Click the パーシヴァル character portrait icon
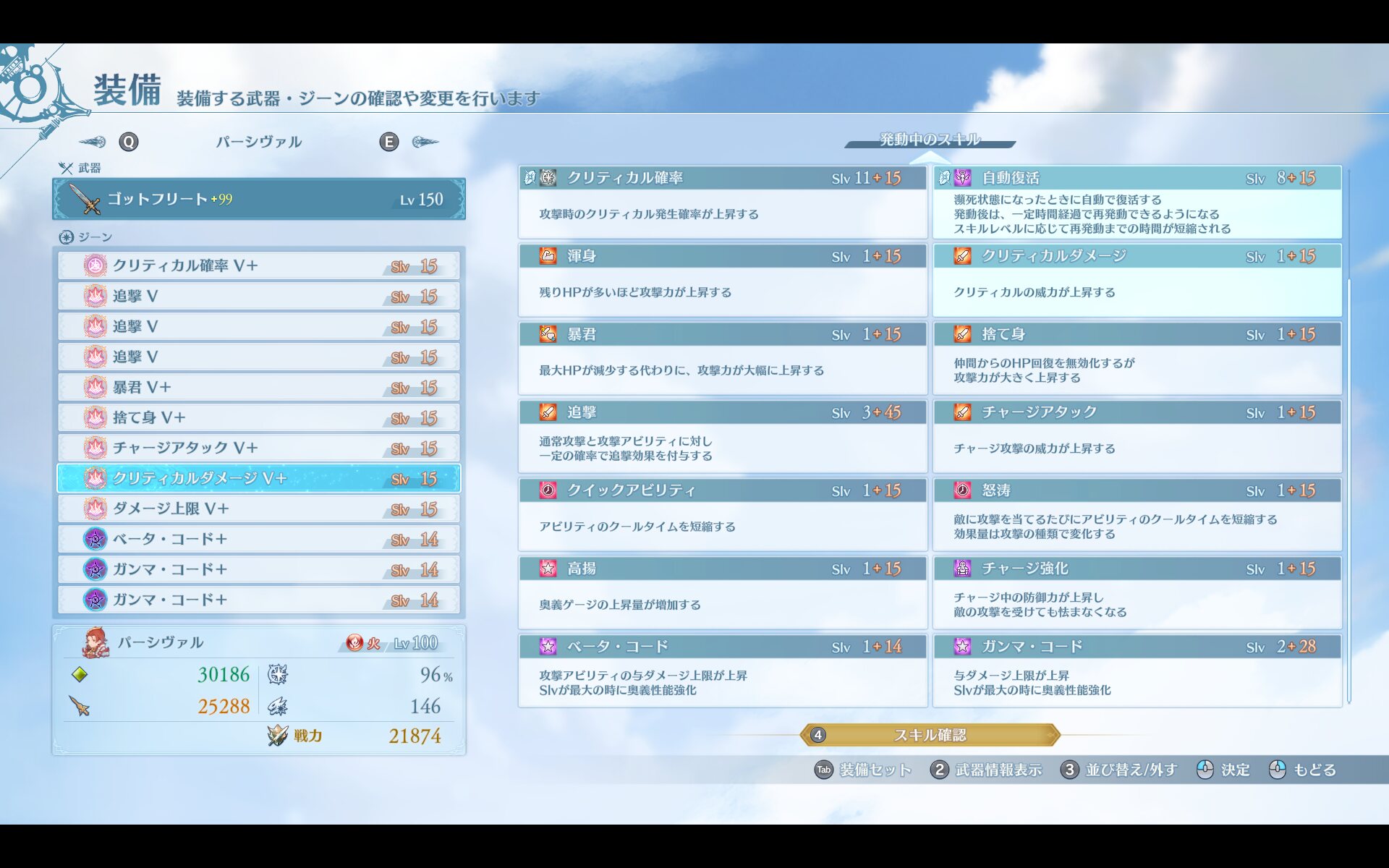This screenshot has width=1389, height=868. pos(95,642)
